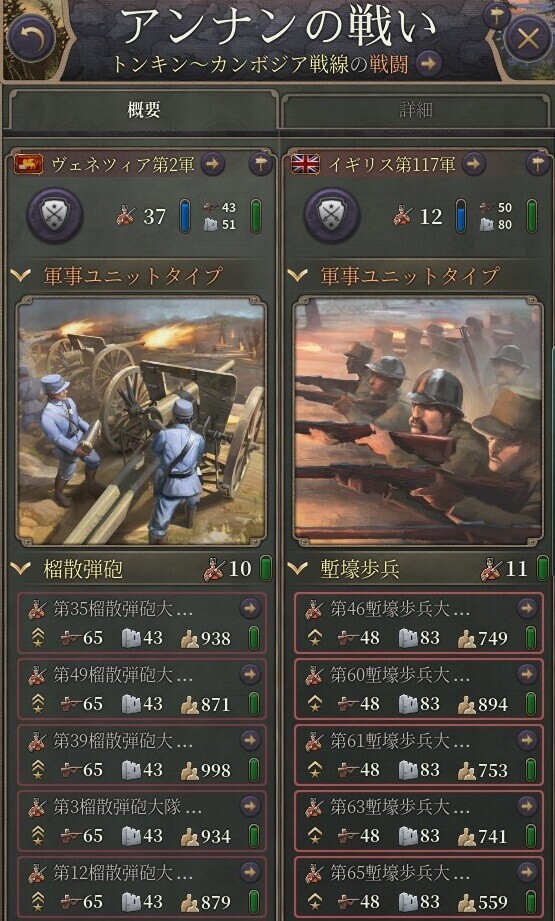Switch to the 詳細 tab

click(x=415, y=110)
